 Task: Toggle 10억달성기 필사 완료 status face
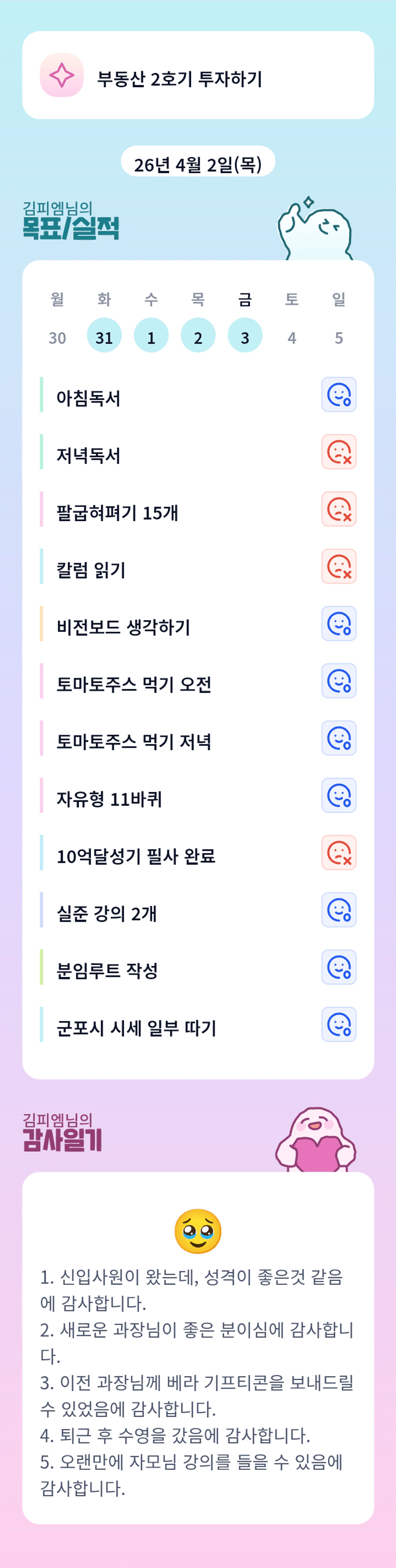click(339, 853)
